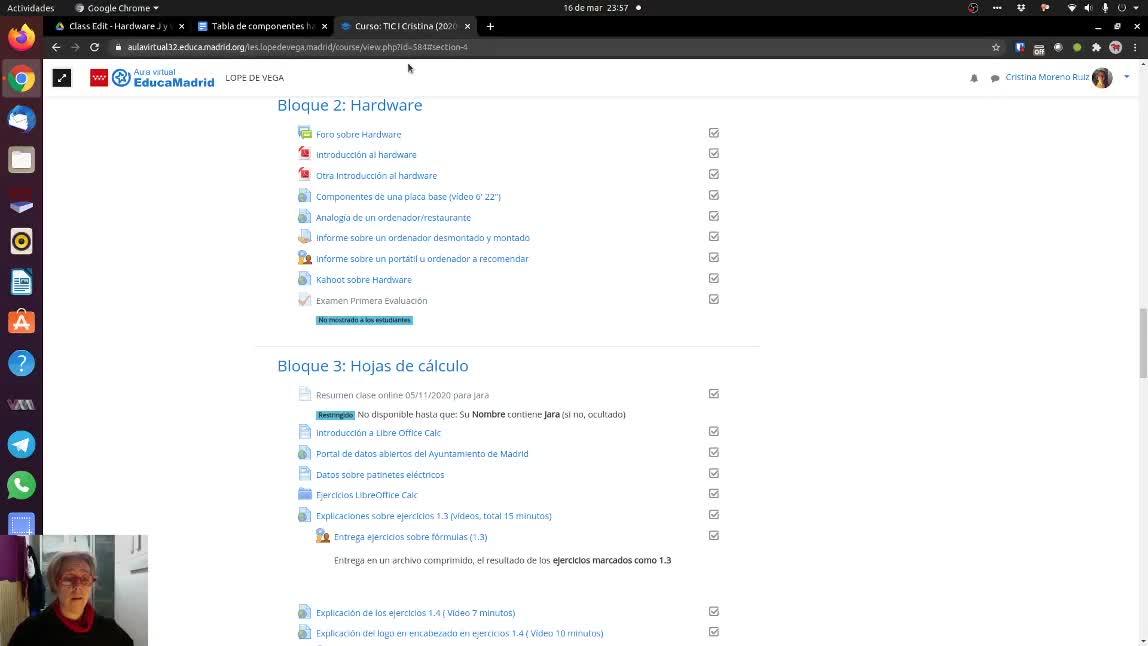Switch to the Class Edit - Hardware tab
Image resolution: width=1148 pixels, height=646 pixels.
click(119, 26)
